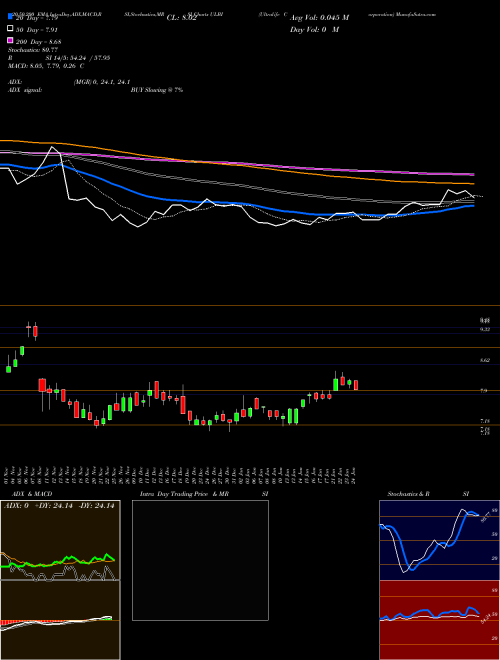Click the blue stochastics chart panel

coord(439,540)
